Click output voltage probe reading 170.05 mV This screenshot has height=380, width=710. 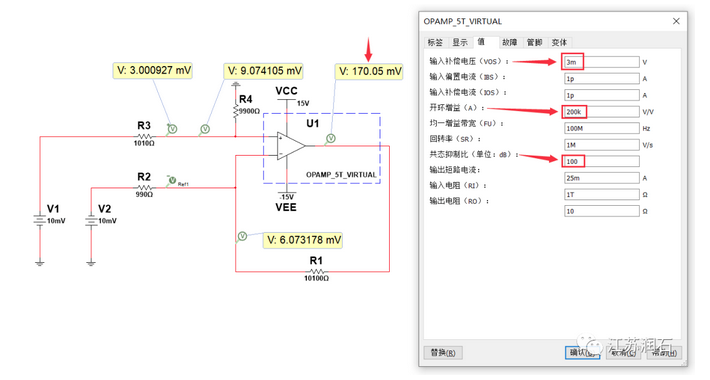click(x=331, y=139)
